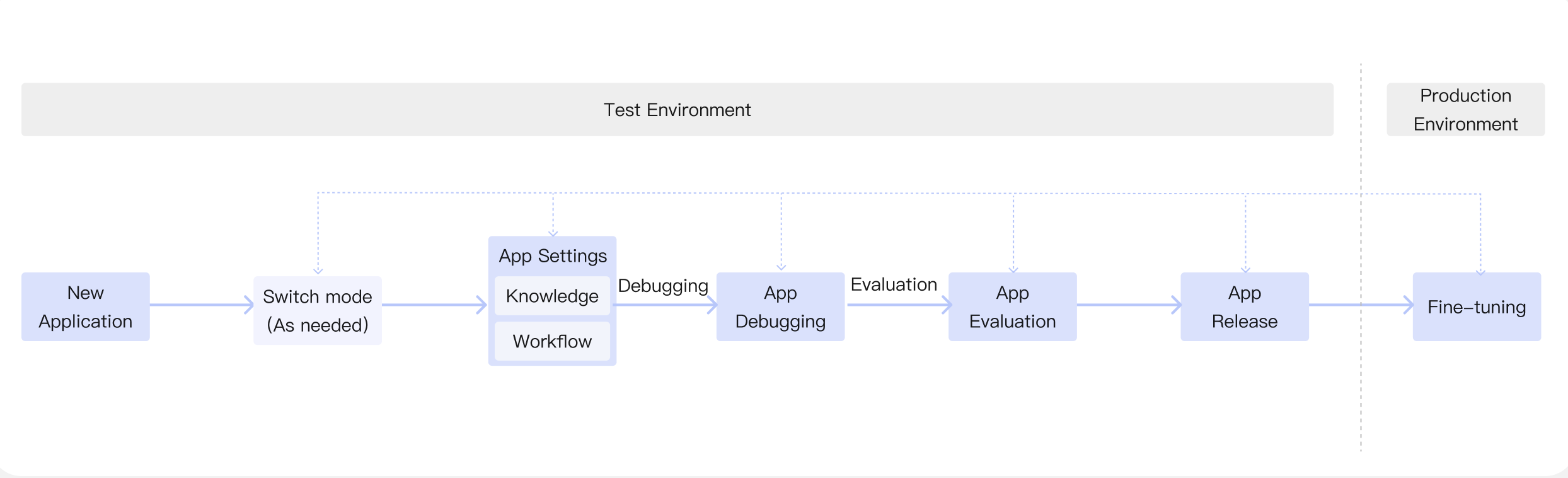Image resolution: width=1568 pixels, height=478 pixels.
Task: Click arrowhead pointing into Switch mode box
Action: (248, 305)
